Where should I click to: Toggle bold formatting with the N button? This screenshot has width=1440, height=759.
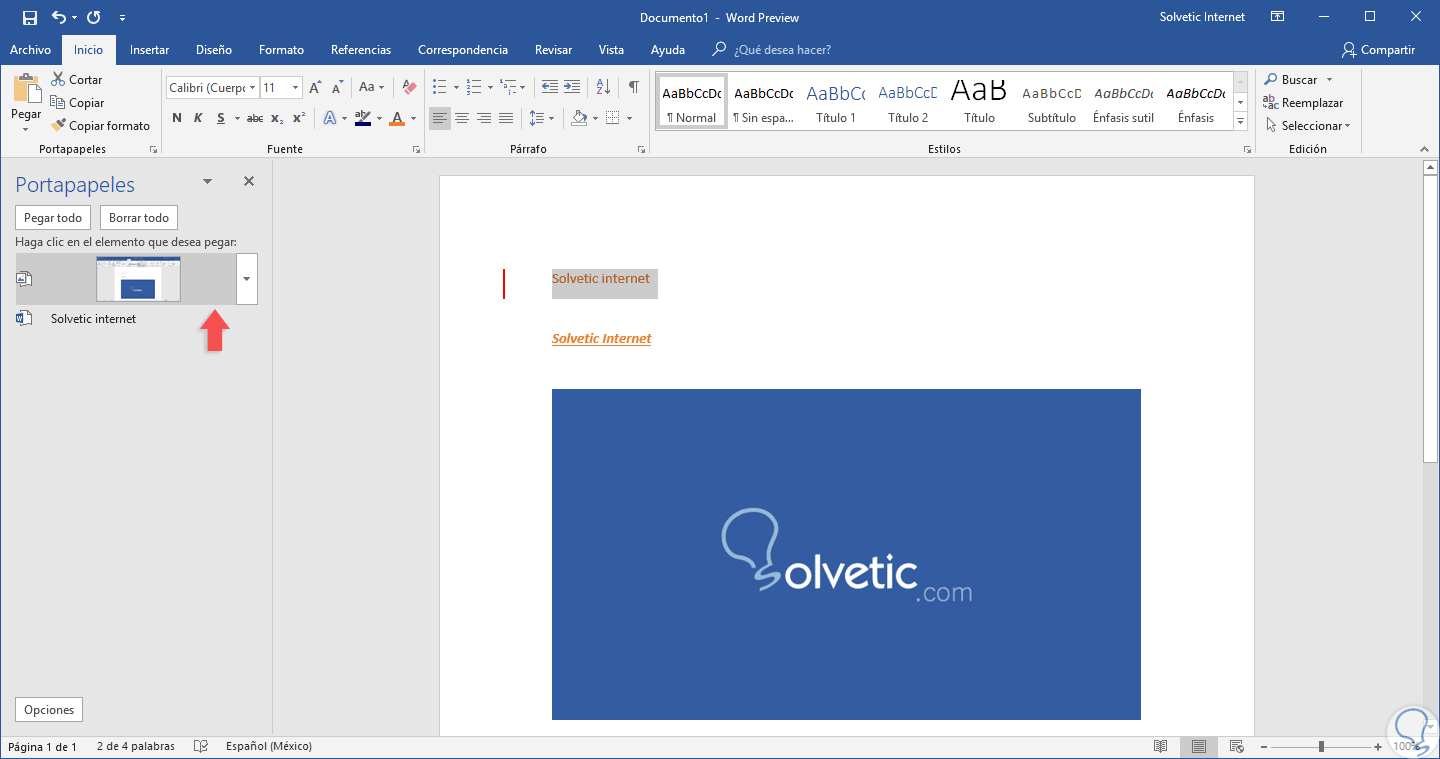click(x=177, y=118)
